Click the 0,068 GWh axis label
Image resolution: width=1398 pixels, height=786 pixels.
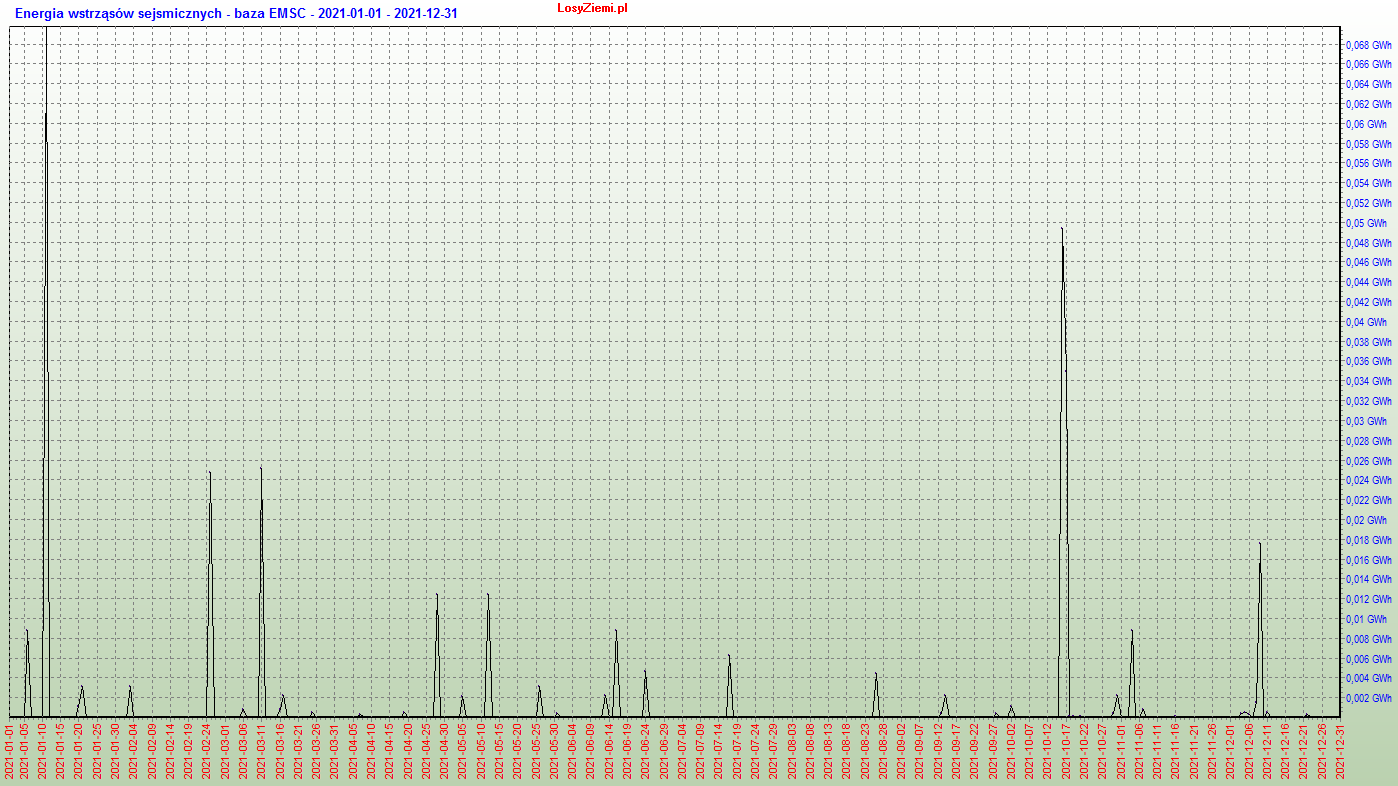tap(1368, 45)
